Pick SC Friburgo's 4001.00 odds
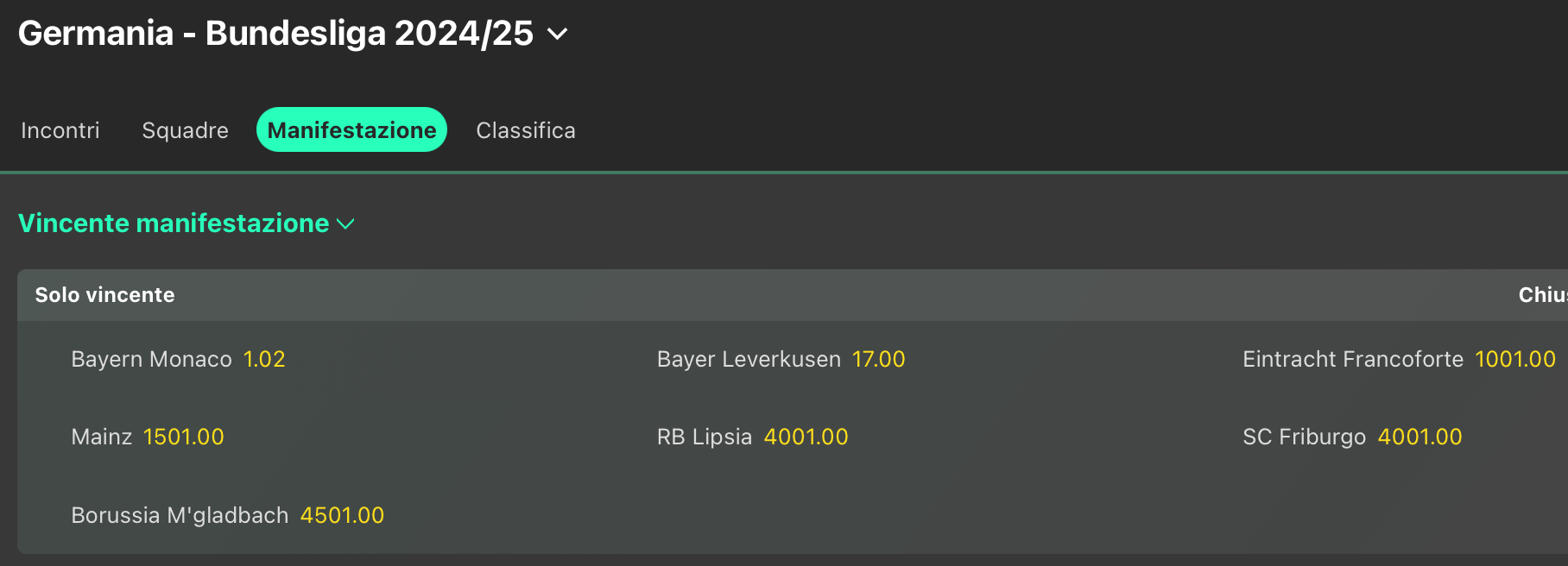Viewport: 1568px width, 566px height. (x=1419, y=437)
